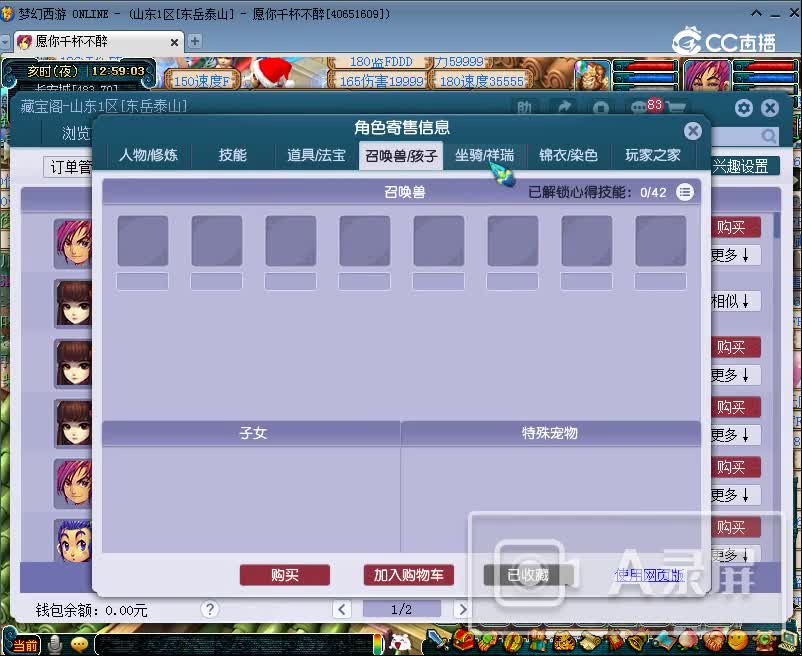Viewport: 802px width, 656px height.
Task: Click the 藏宝阁 list scrollbar
Action: 776,225
